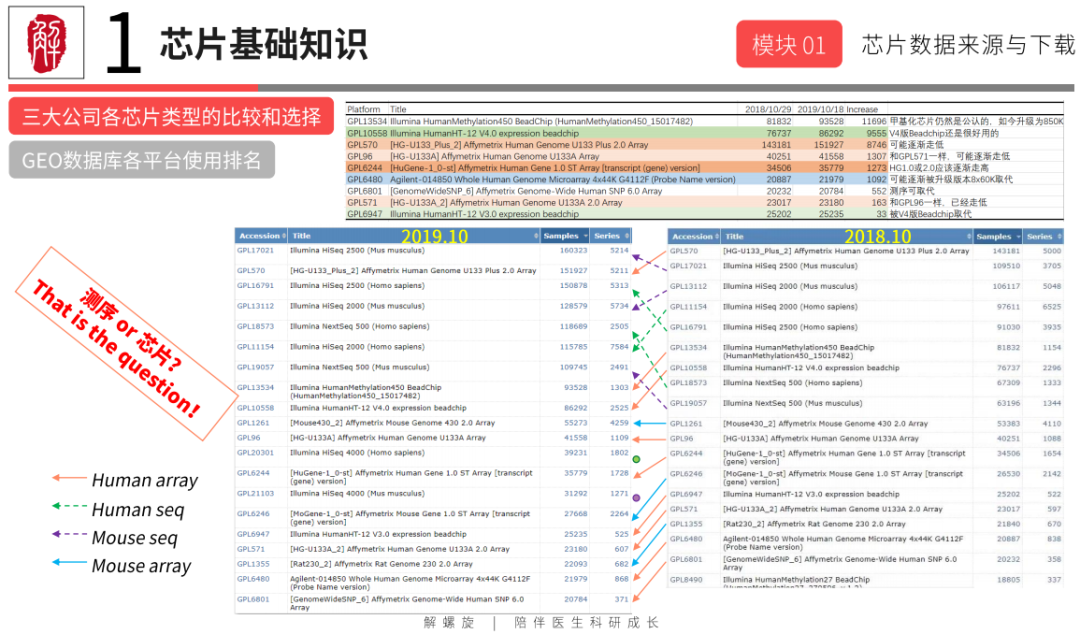Viewport: 1080px width, 634px height.
Task: Click sample count 128579 in 2019.10 table
Action: click(573, 306)
